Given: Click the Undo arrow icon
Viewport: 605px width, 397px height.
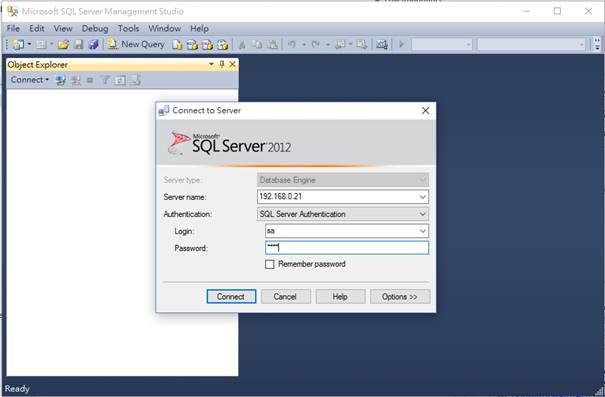Looking at the screenshot, I should point(292,45).
